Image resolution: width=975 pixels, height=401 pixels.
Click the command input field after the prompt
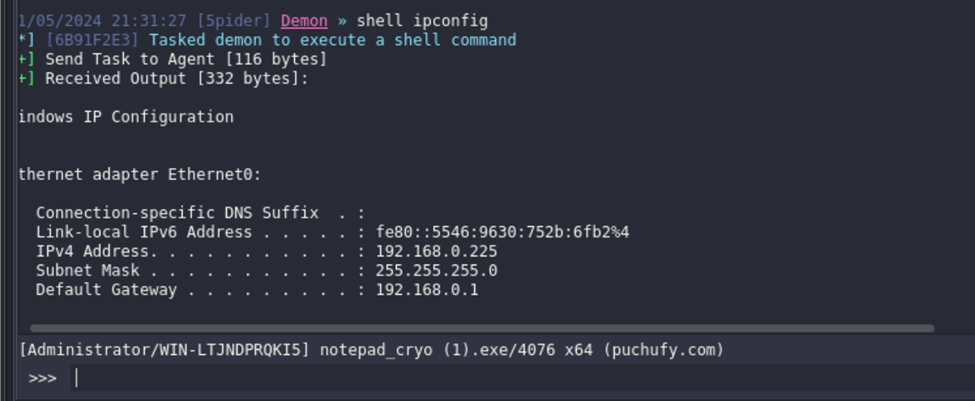pyautogui.click(x=500, y=379)
